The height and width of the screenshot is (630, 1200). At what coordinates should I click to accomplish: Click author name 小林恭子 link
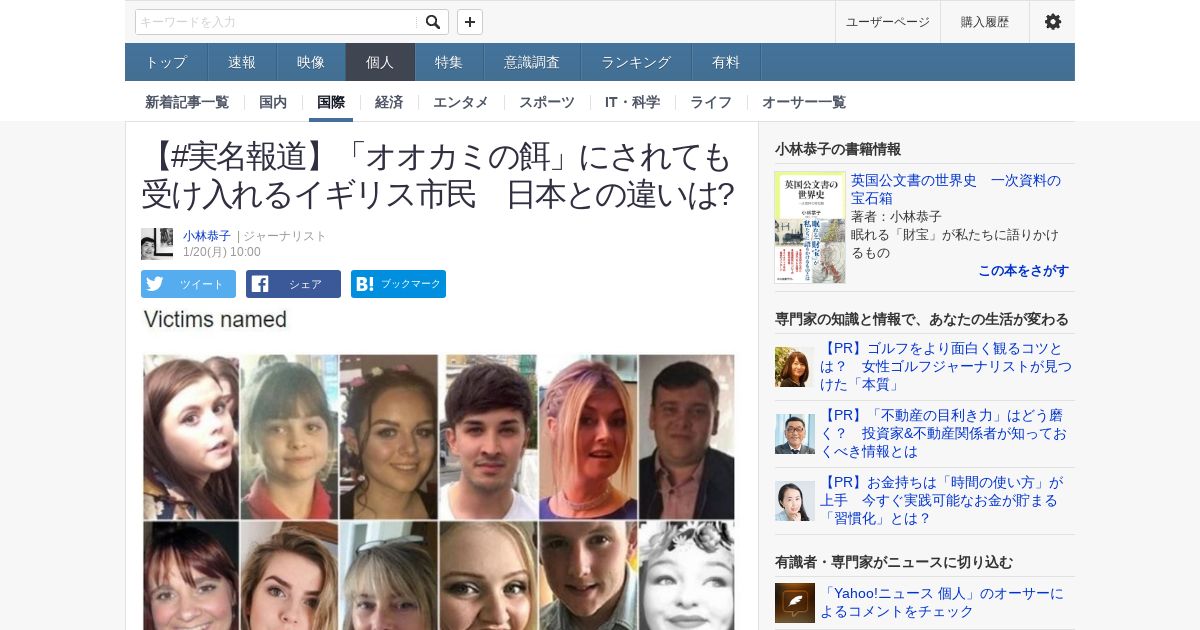coord(207,236)
